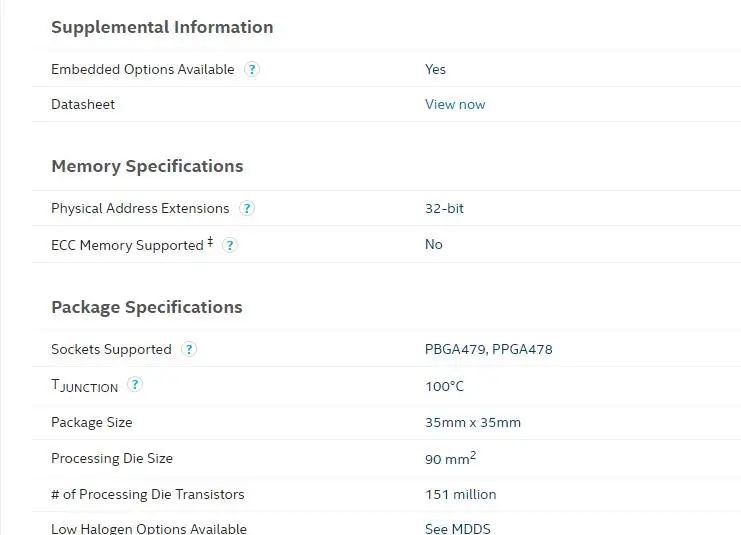741x535 pixels.
Task: Select the '32-bit' value text
Action: click(444, 209)
